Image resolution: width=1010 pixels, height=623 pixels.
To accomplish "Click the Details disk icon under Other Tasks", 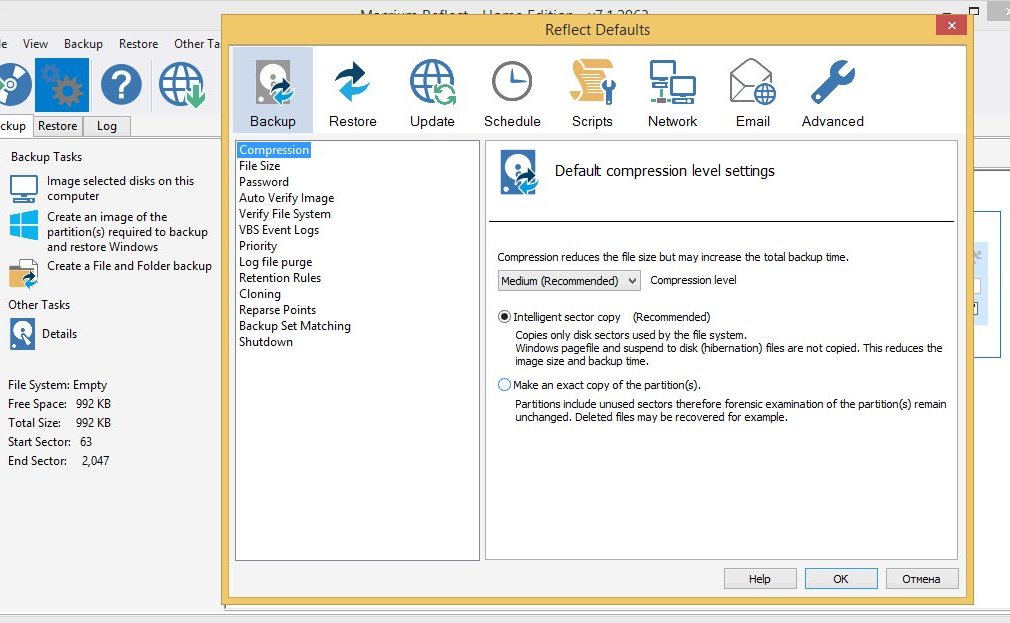I will click(23, 334).
